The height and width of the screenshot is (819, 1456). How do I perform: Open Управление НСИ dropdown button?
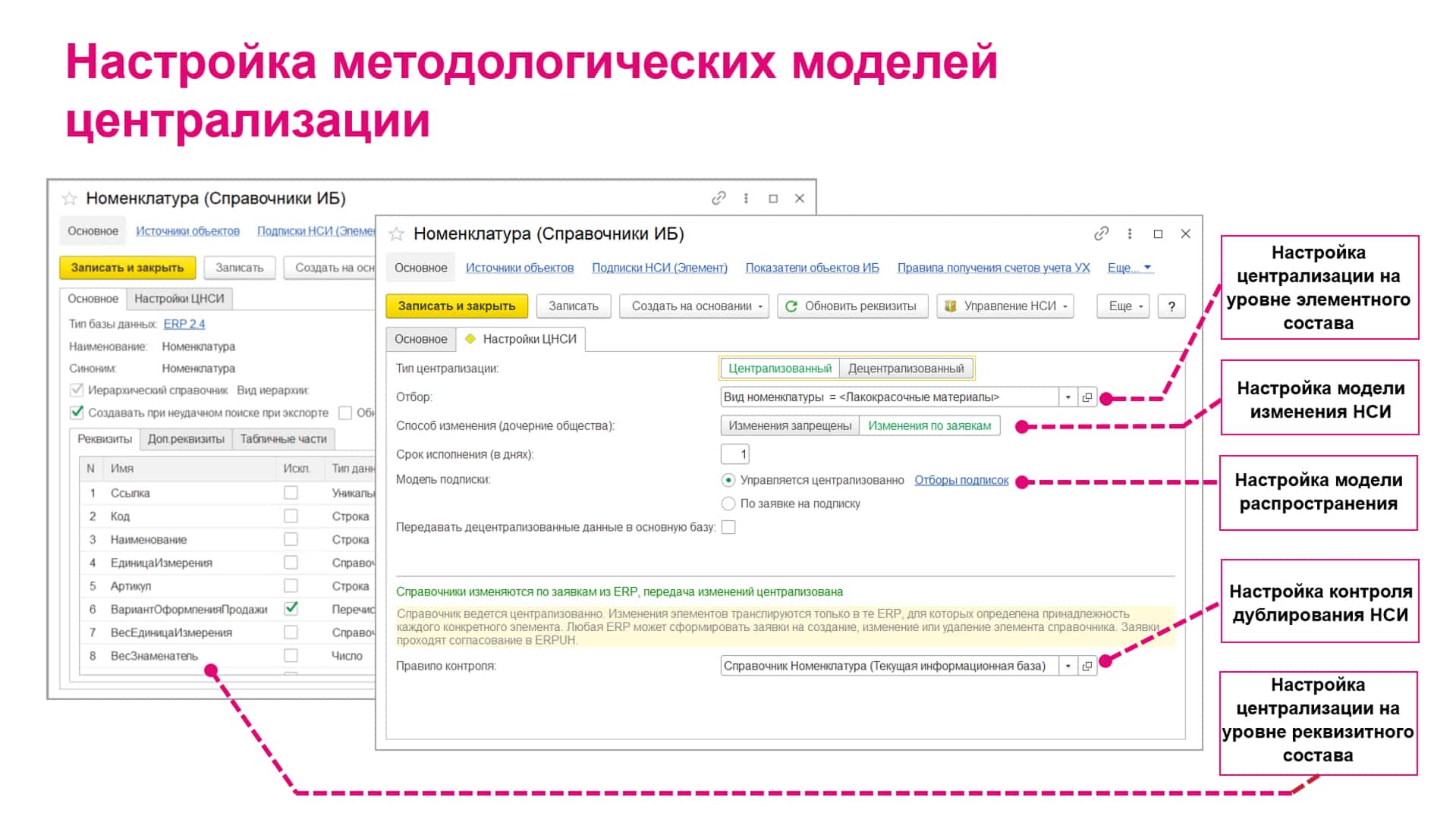[x=1005, y=306]
